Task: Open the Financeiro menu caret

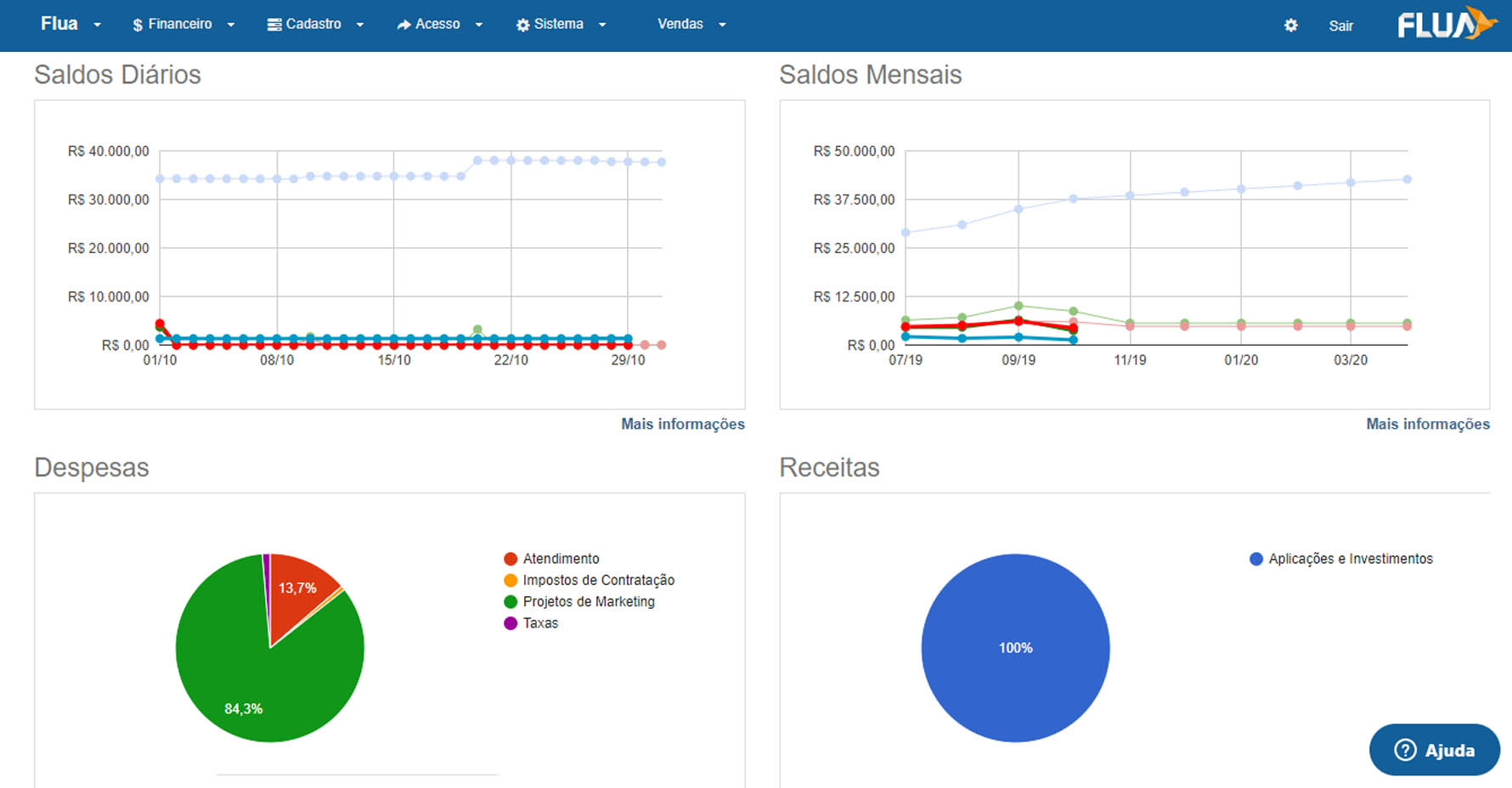Action: (231, 25)
